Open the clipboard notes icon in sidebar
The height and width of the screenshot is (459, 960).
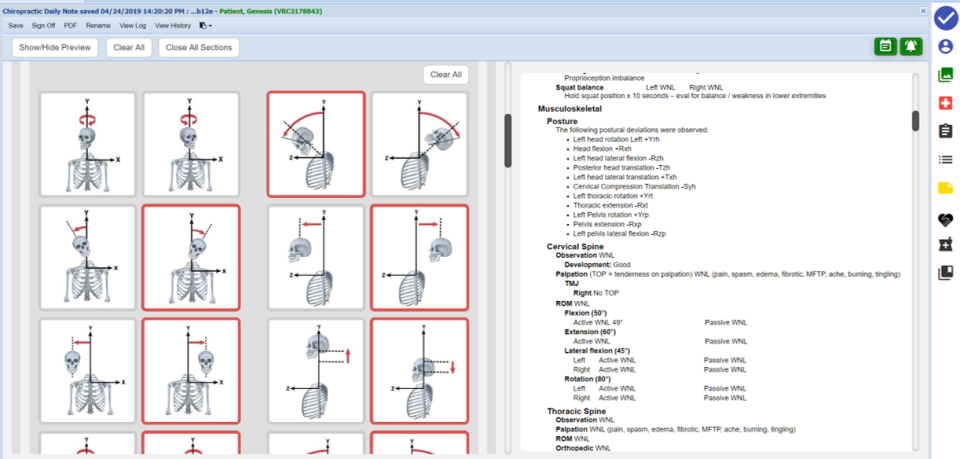coord(945,130)
